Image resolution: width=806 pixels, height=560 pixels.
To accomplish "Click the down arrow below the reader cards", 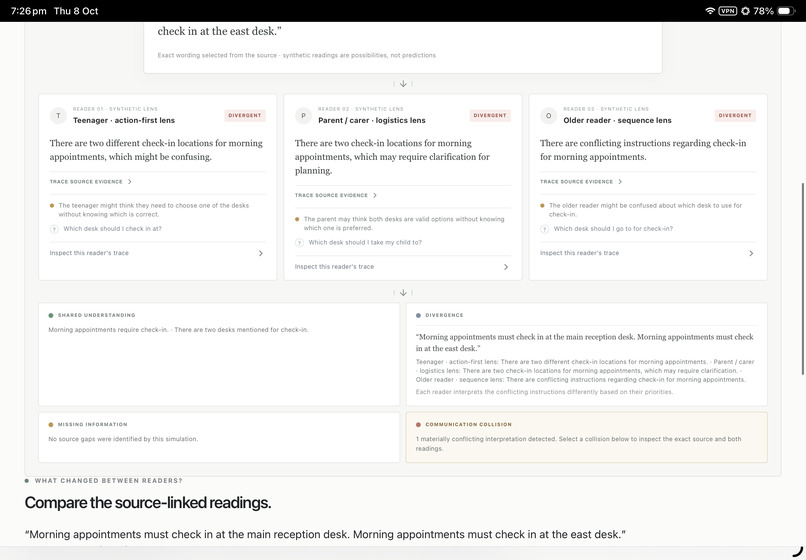I will click(x=403, y=293).
